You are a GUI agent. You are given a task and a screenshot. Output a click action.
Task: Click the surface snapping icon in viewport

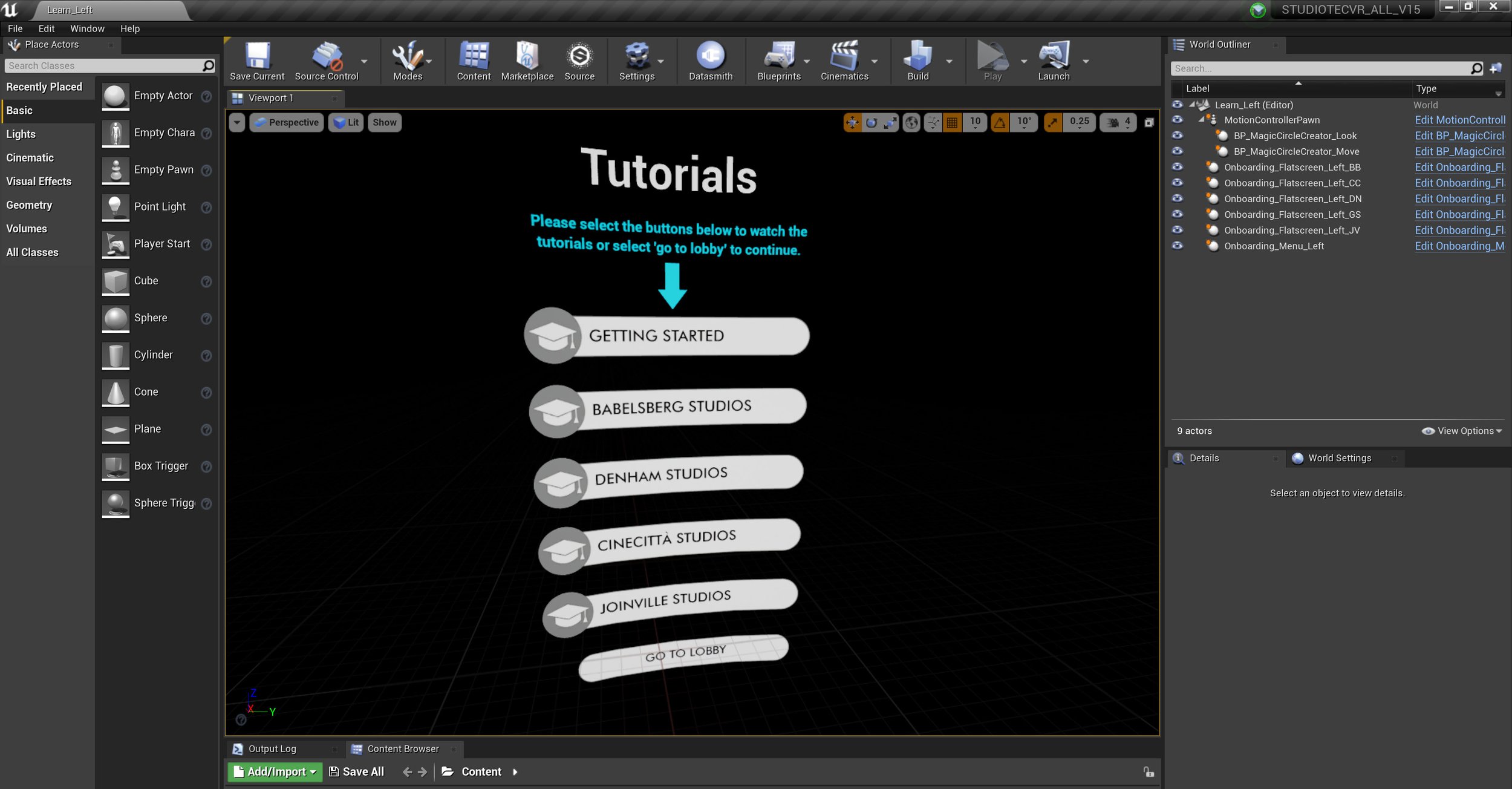pos(933,123)
